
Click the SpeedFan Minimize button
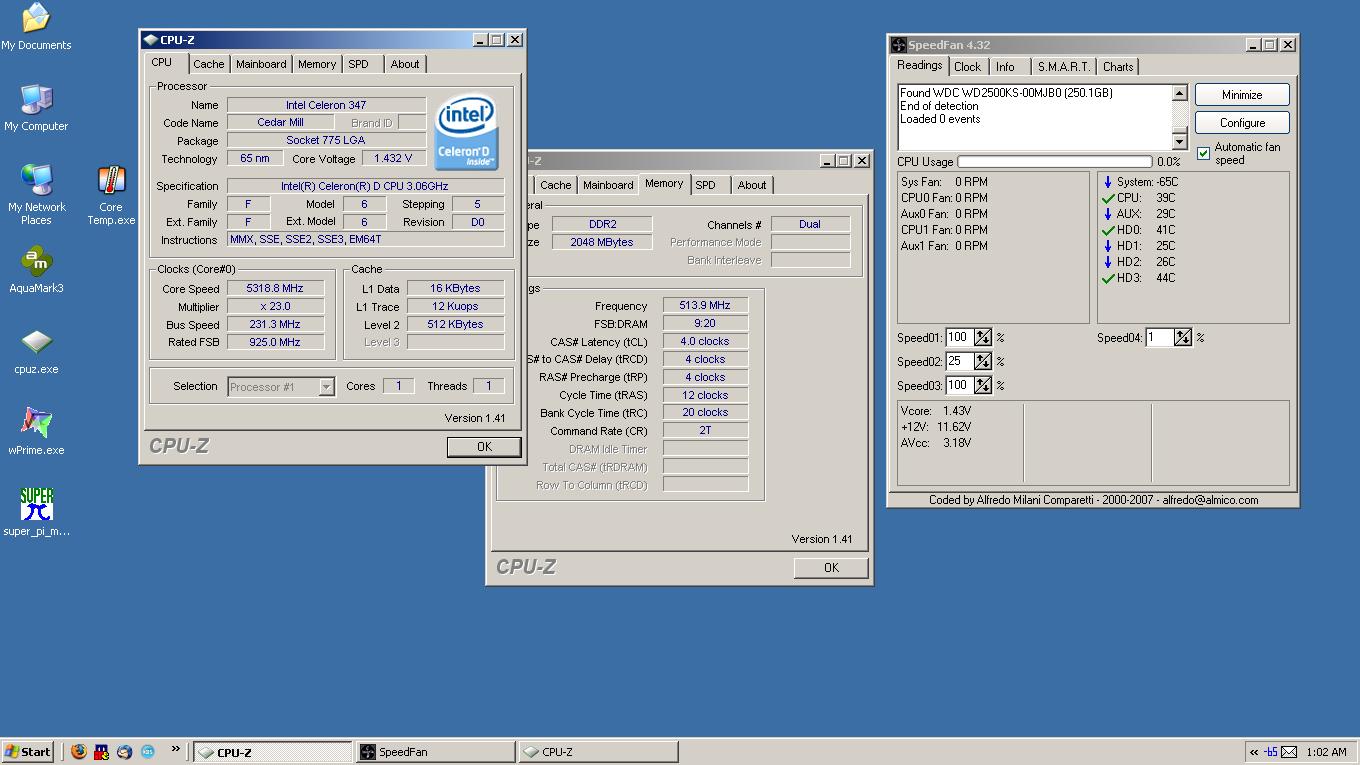pos(1242,95)
